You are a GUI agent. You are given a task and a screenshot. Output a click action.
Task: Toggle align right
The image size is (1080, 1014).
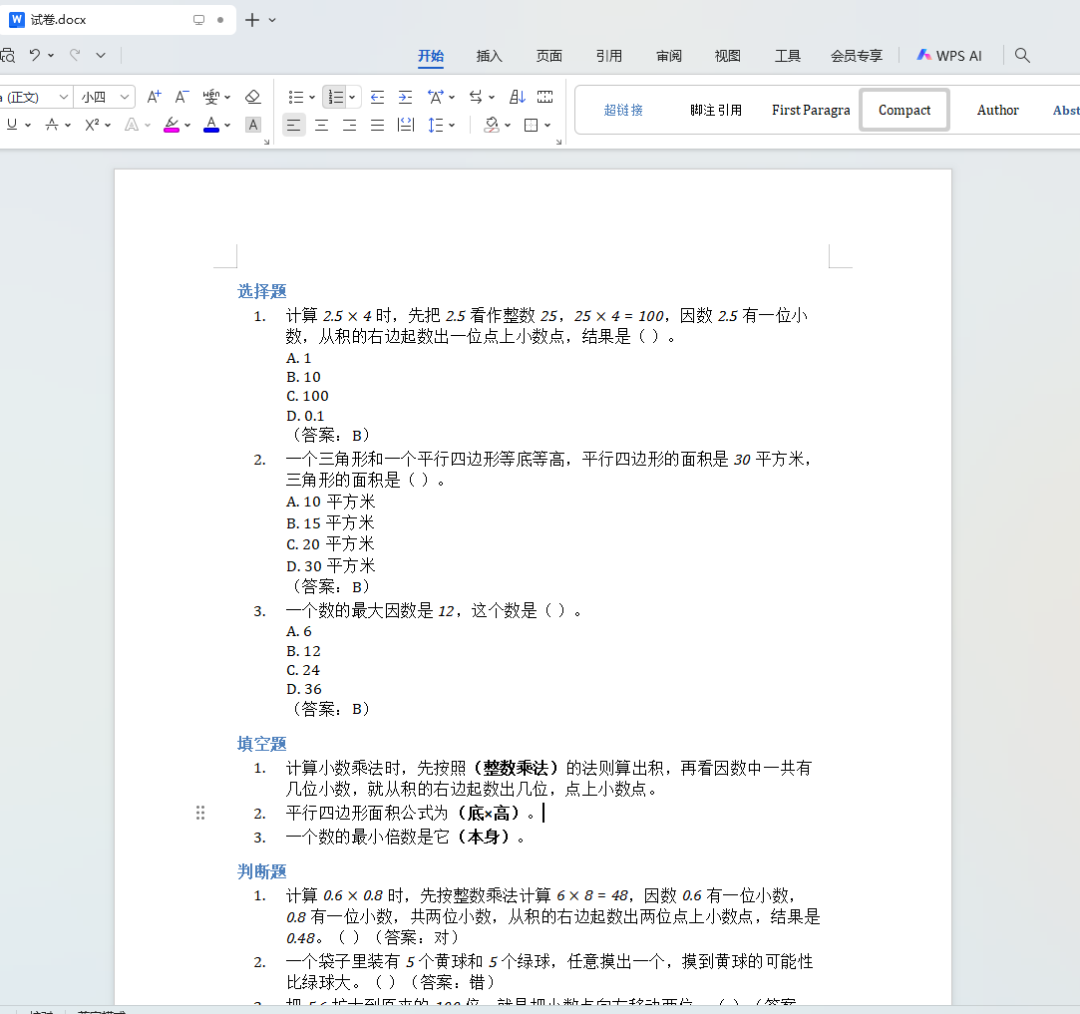pos(350,125)
